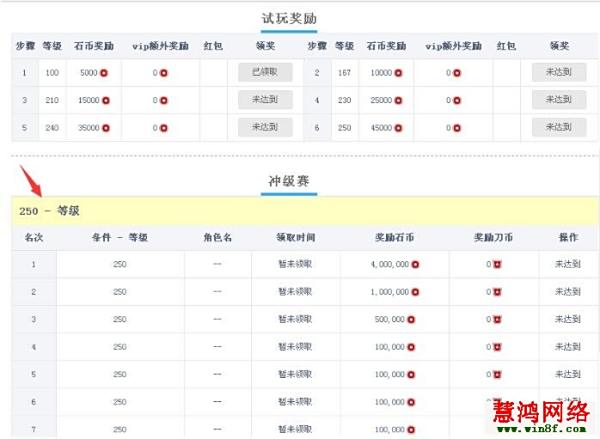Screen dimensions: 600x439
Task: Click the 500,000 reward amount
Action: (x=390, y=319)
